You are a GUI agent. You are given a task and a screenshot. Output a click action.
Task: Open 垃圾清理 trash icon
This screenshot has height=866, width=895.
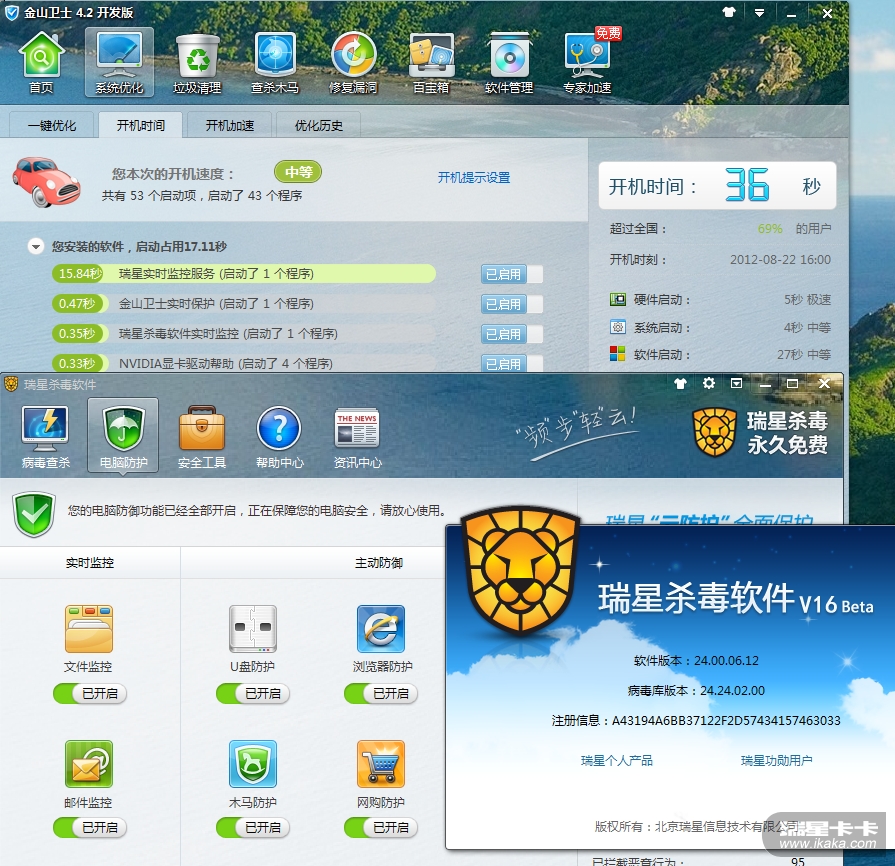pos(197,62)
